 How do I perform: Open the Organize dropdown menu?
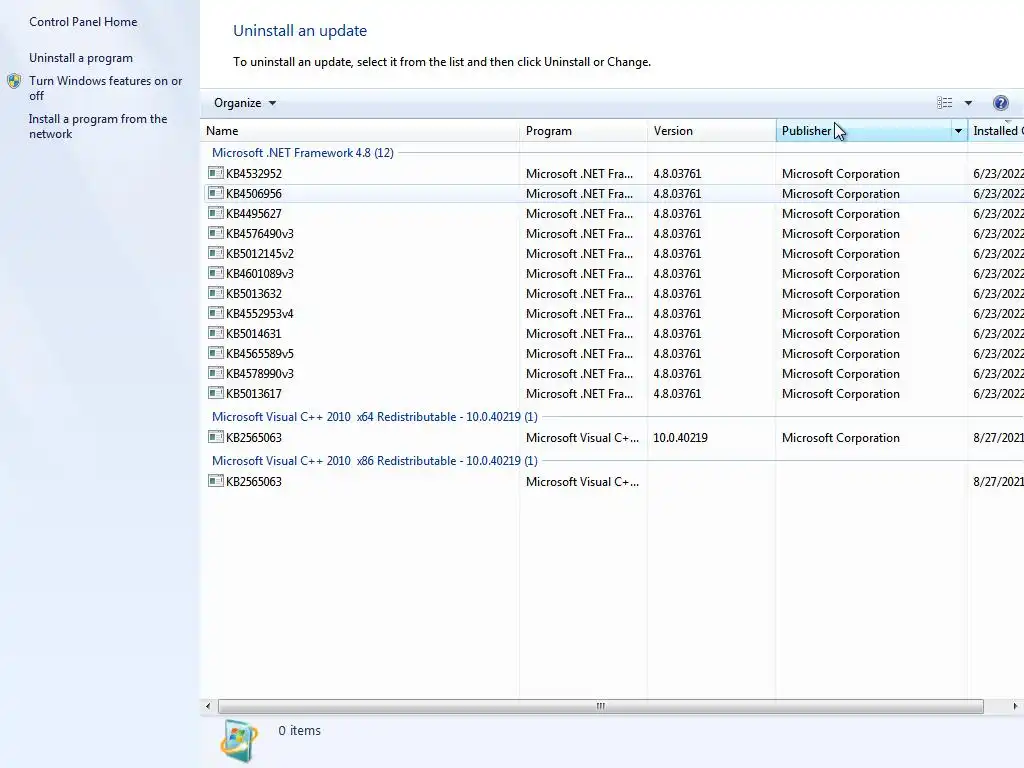(x=245, y=103)
